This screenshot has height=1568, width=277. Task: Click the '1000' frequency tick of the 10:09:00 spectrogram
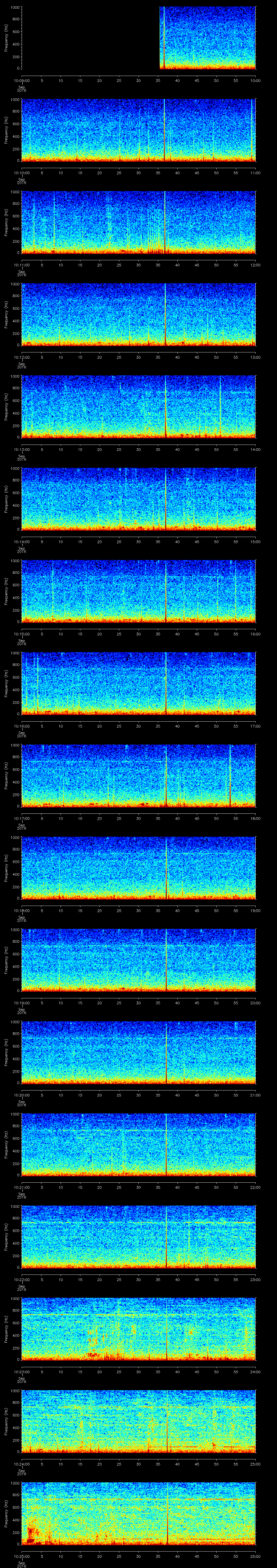tap(15, 7)
